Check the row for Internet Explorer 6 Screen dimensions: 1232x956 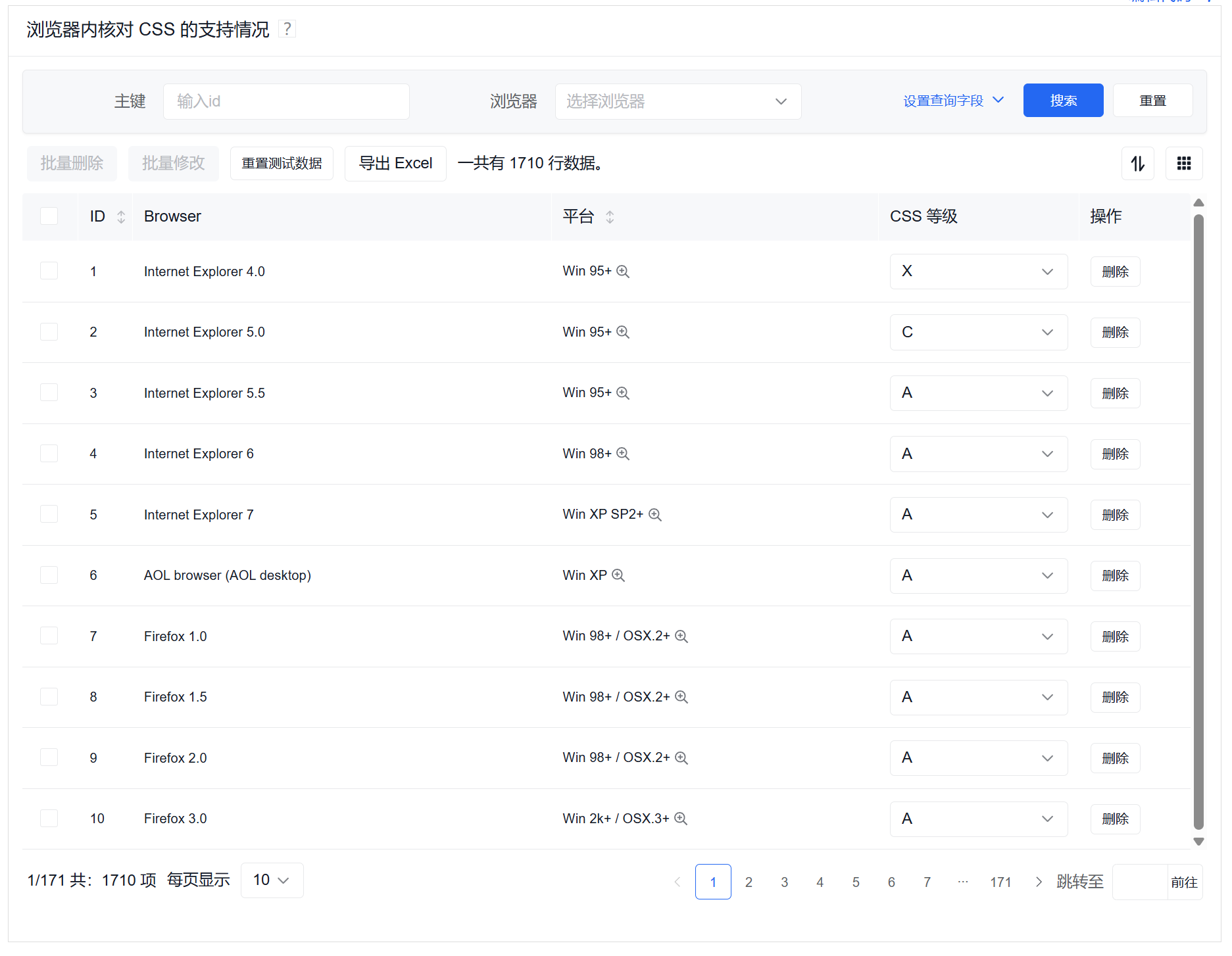click(49, 453)
